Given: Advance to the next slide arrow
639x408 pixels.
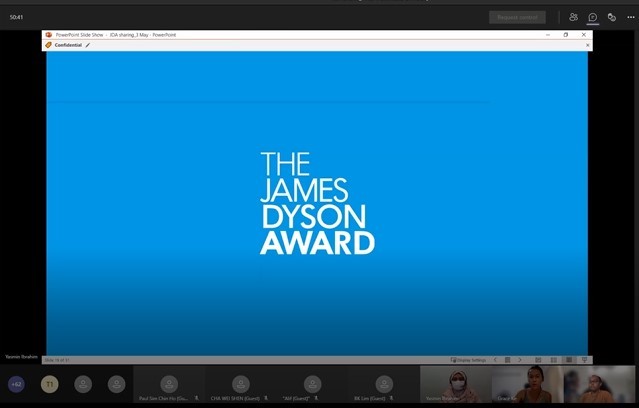Looking at the screenshot, I should 520,360.
